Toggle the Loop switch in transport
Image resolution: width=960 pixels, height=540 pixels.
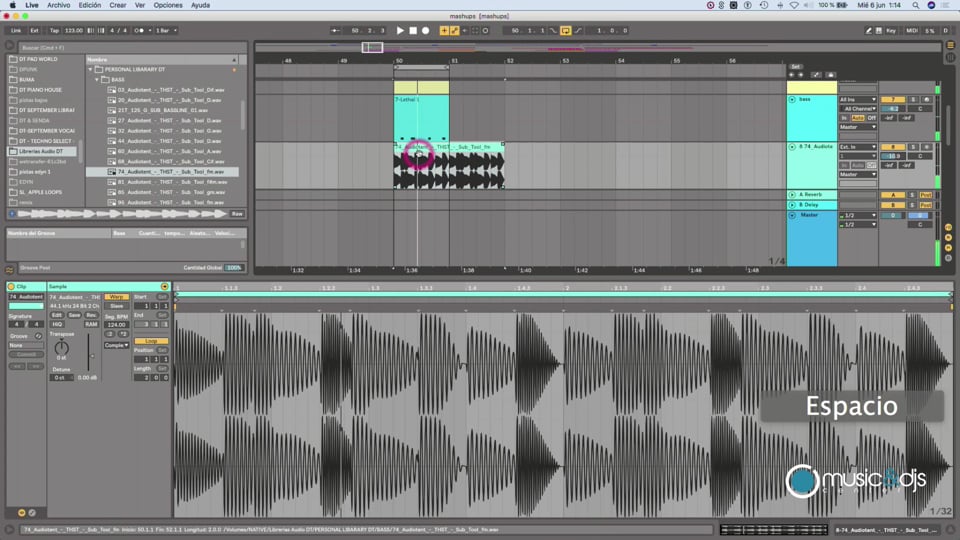coord(565,30)
